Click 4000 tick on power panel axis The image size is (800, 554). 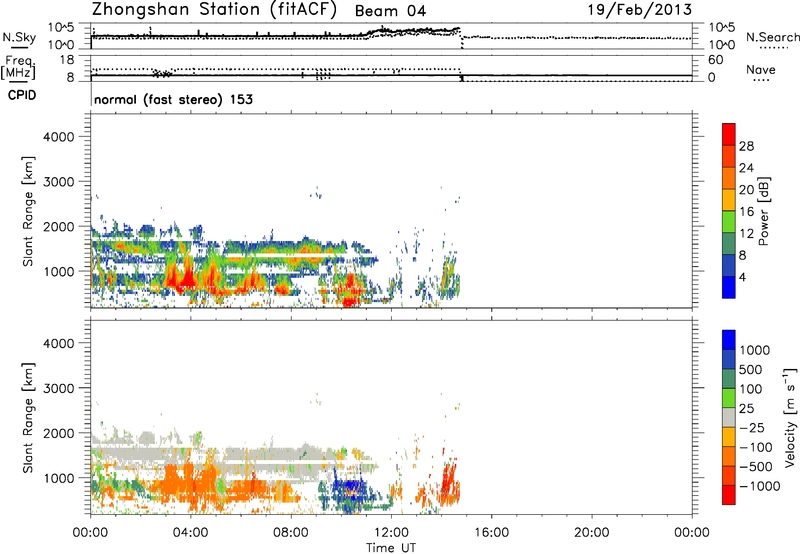coord(59,137)
